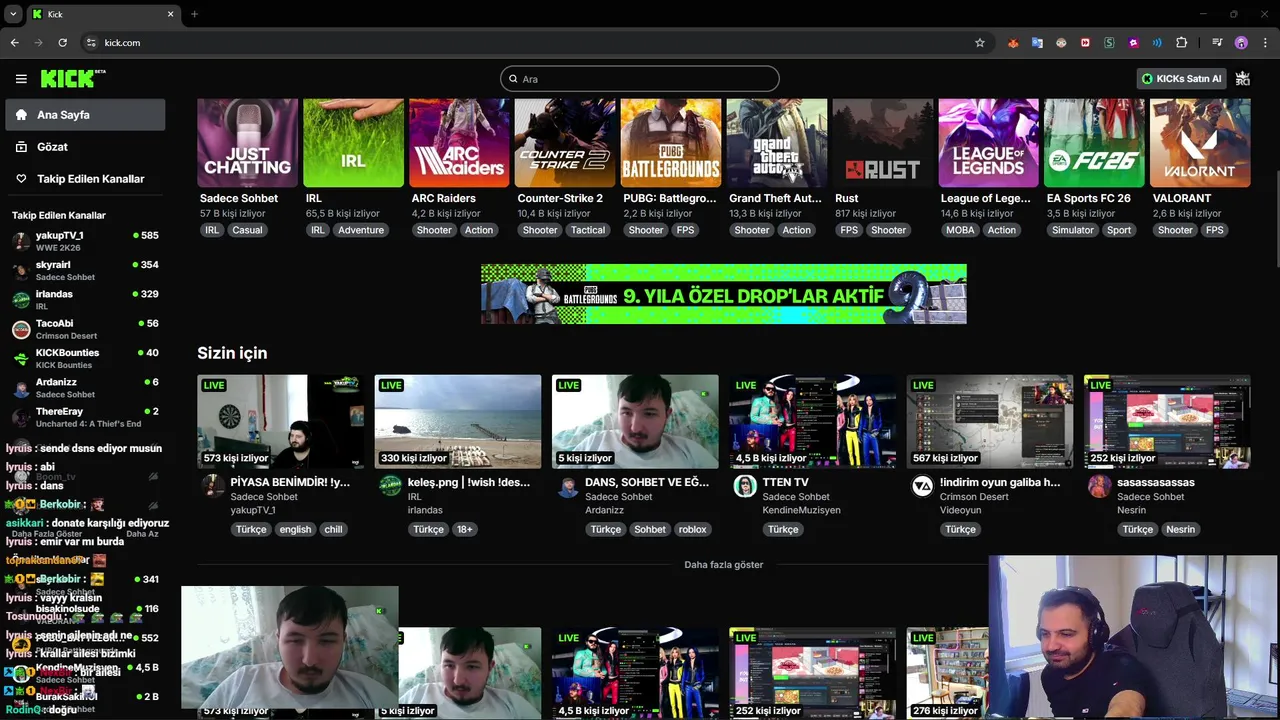Switch to the Kick browser tab
The width and height of the screenshot is (1280, 720).
click(x=102, y=14)
